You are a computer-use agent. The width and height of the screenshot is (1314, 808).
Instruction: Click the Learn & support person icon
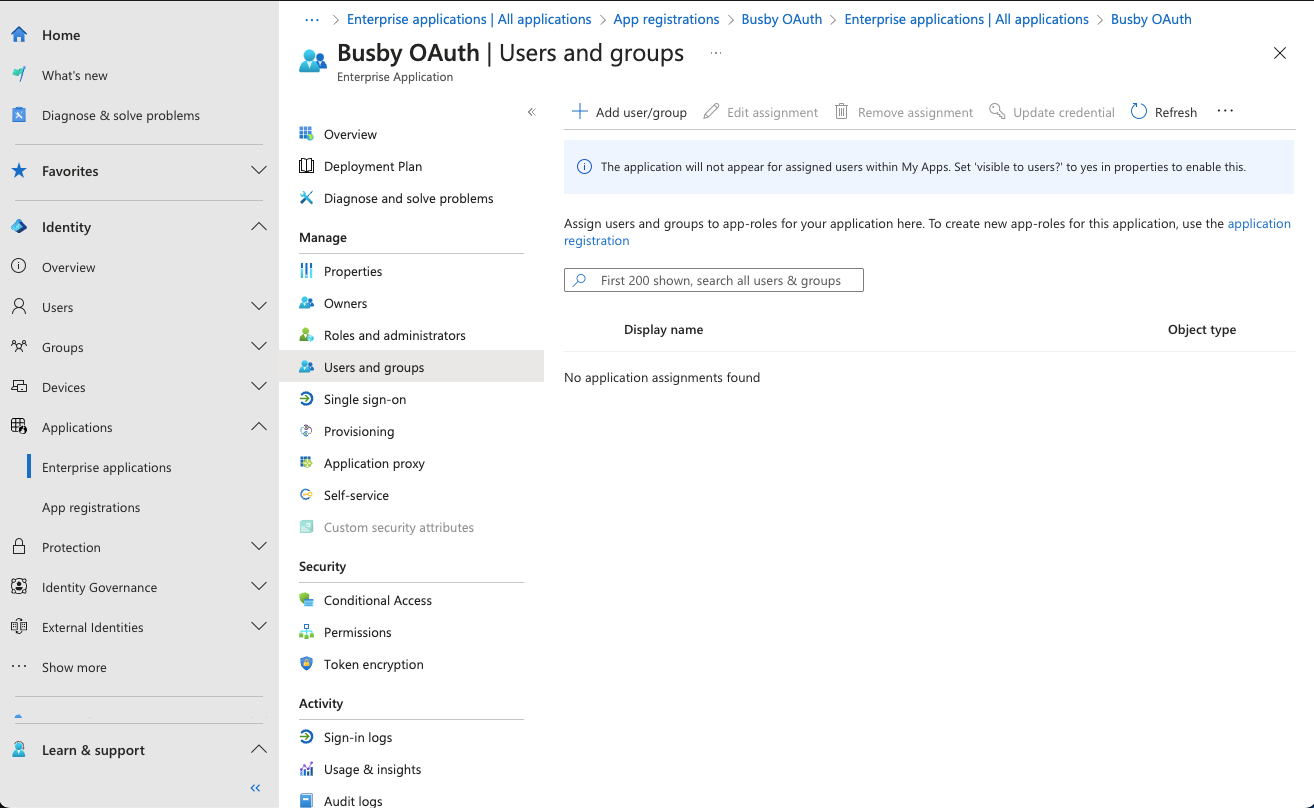(x=19, y=750)
